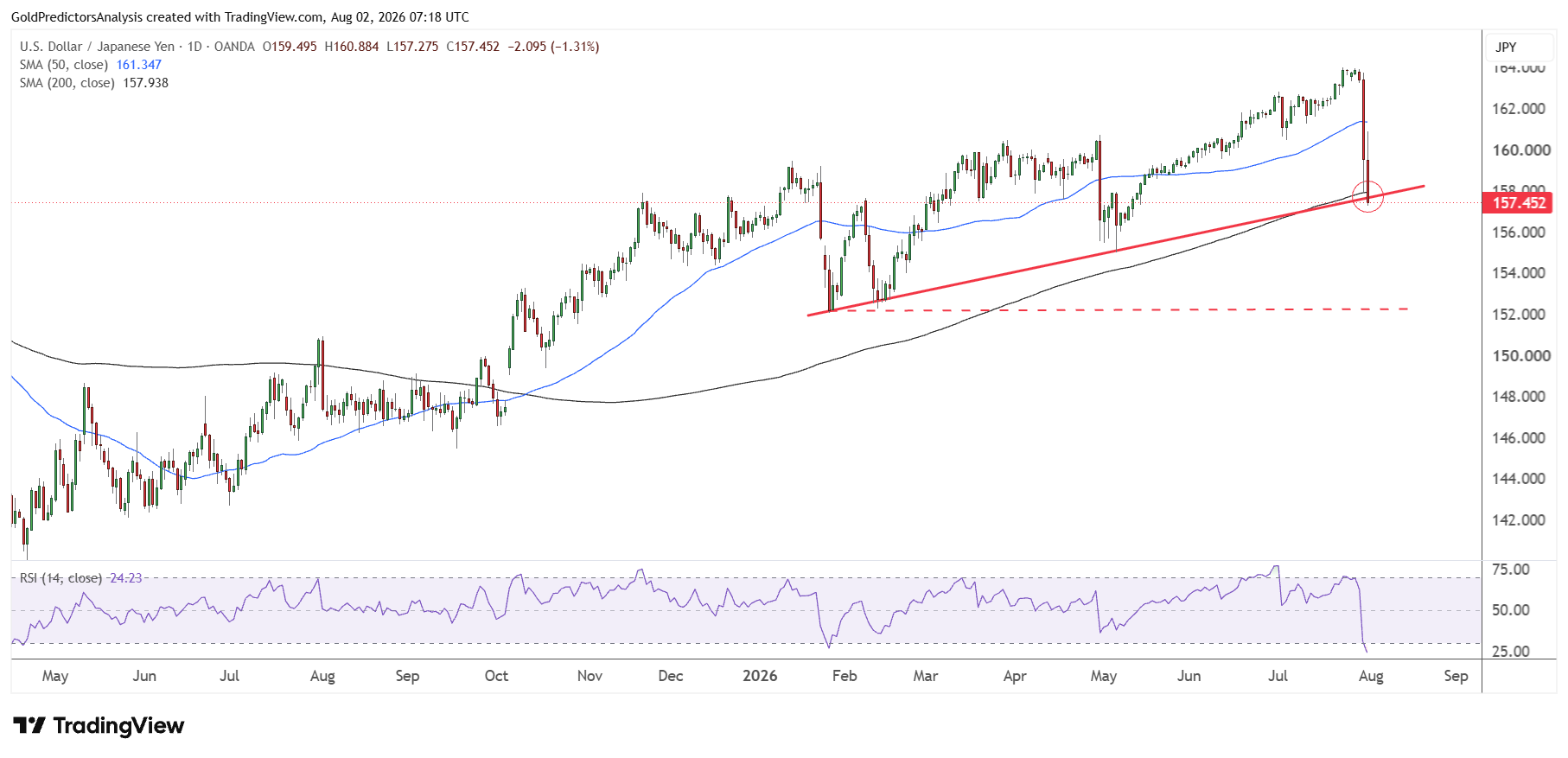Click the 146.000 price axis label

pyautogui.click(x=1519, y=438)
